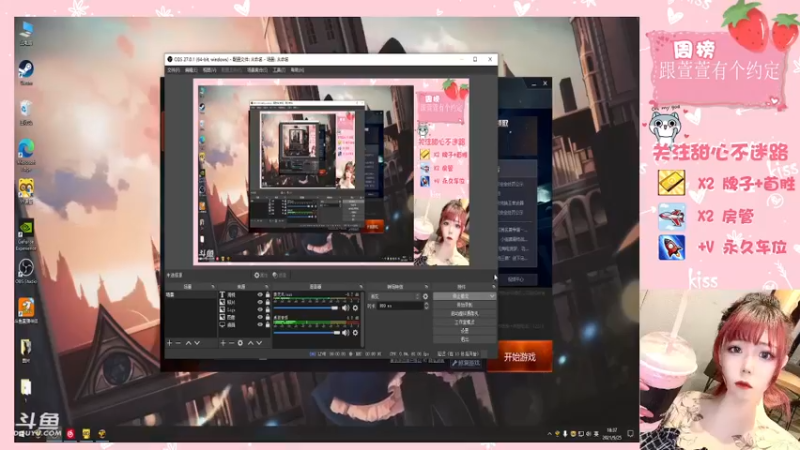Click 开始游戏 in the game launcher window
Screen dimensions: 800x450
coord(519,357)
